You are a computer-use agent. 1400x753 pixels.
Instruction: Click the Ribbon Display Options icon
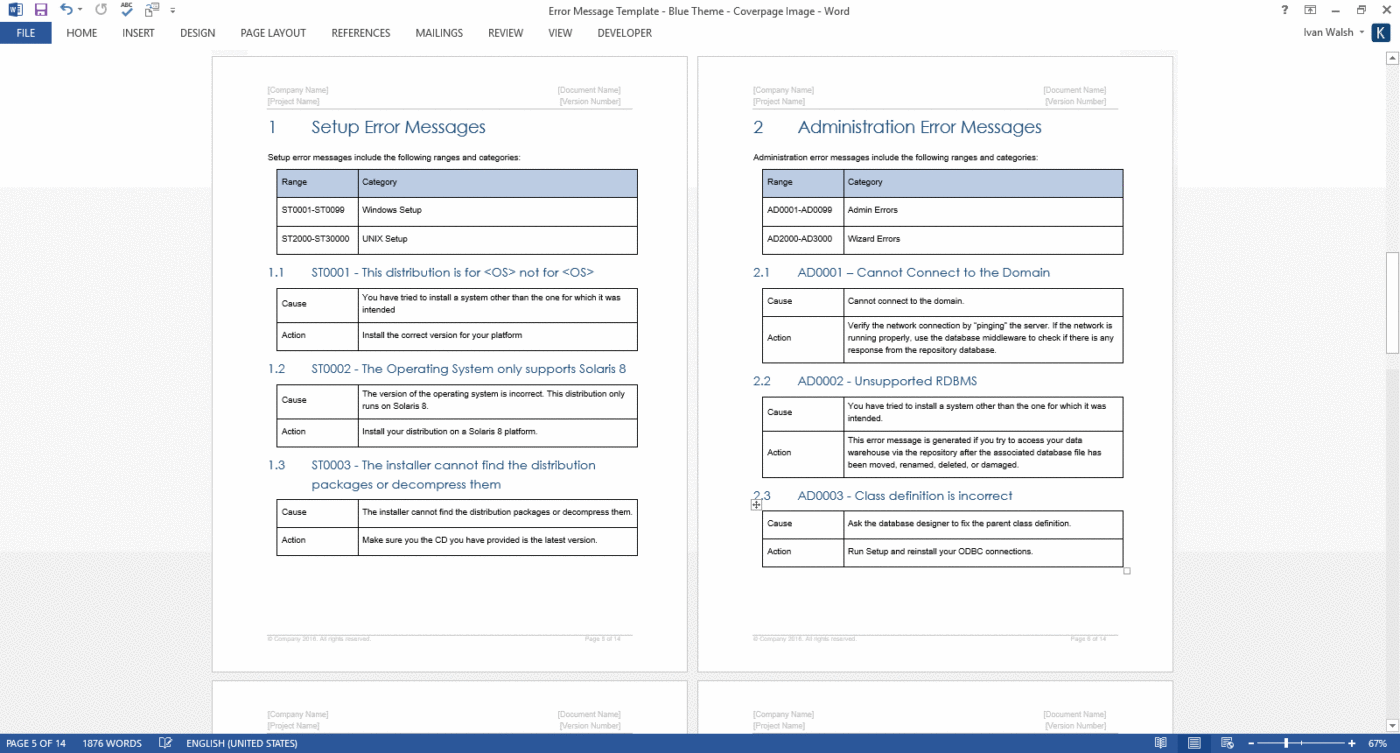(x=1309, y=11)
